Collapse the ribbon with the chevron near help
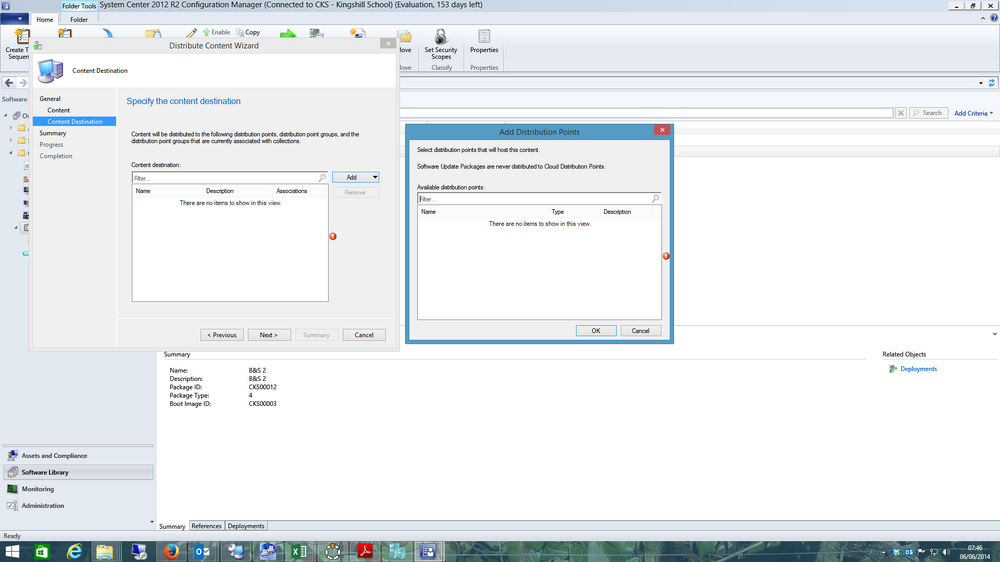 (983, 18)
